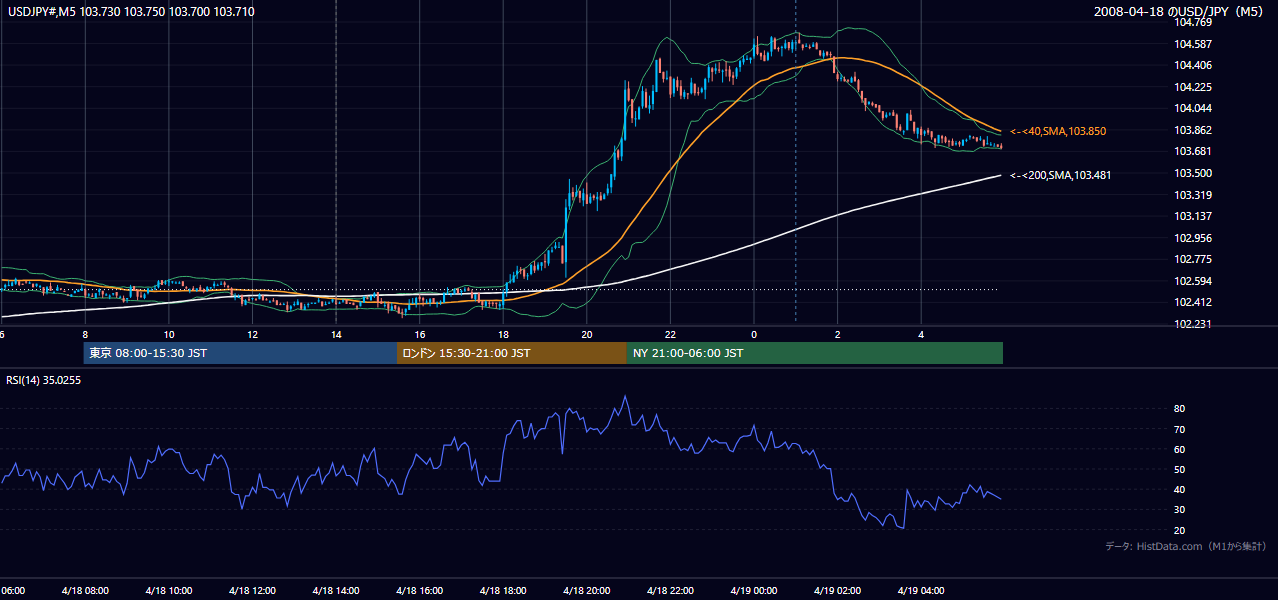Click hour tick 12 under the price chart
1278x600 pixels.
point(252,335)
